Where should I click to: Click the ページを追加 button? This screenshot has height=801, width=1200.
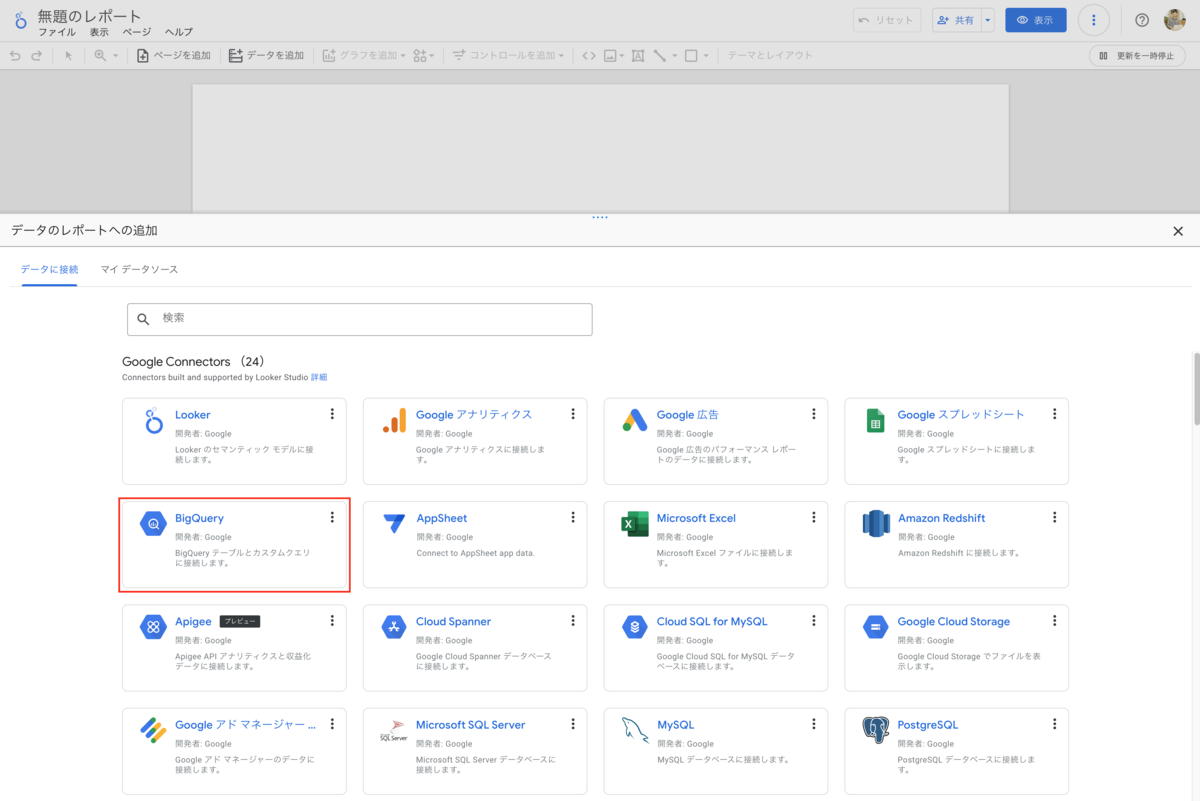[174, 56]
